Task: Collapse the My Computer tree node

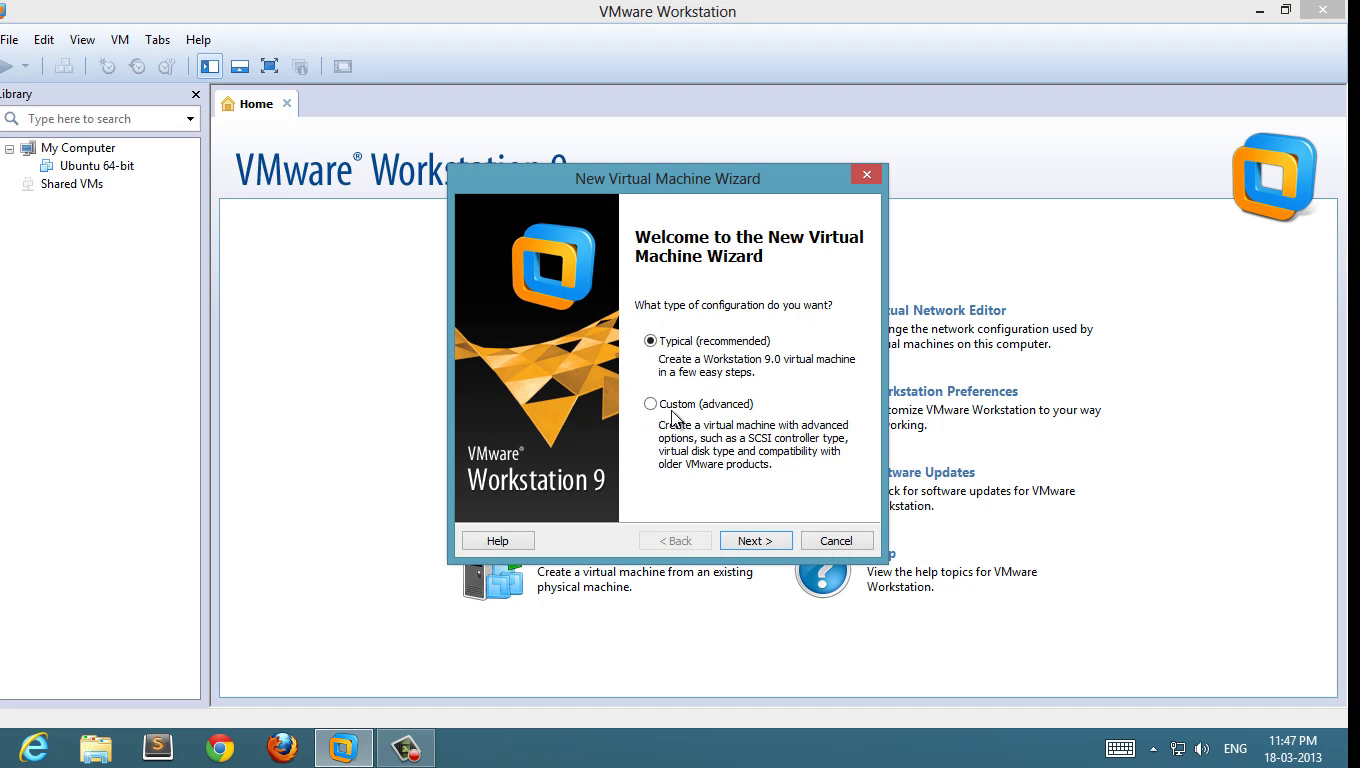Action: [9, 148]
